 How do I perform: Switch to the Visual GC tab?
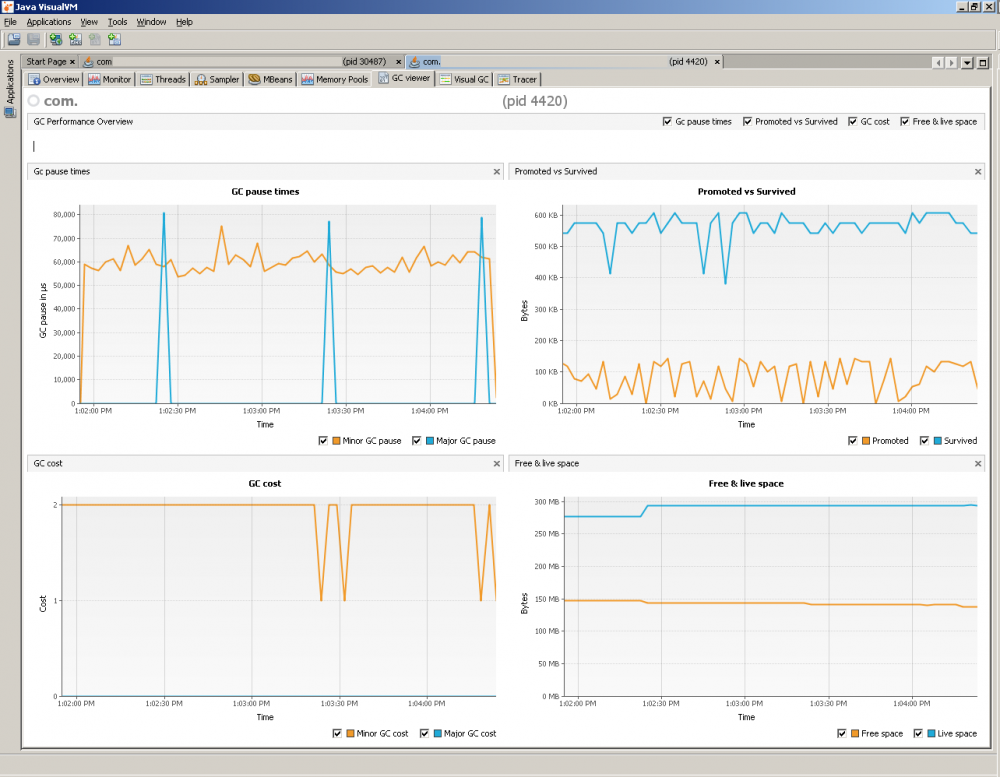point(465,79)
